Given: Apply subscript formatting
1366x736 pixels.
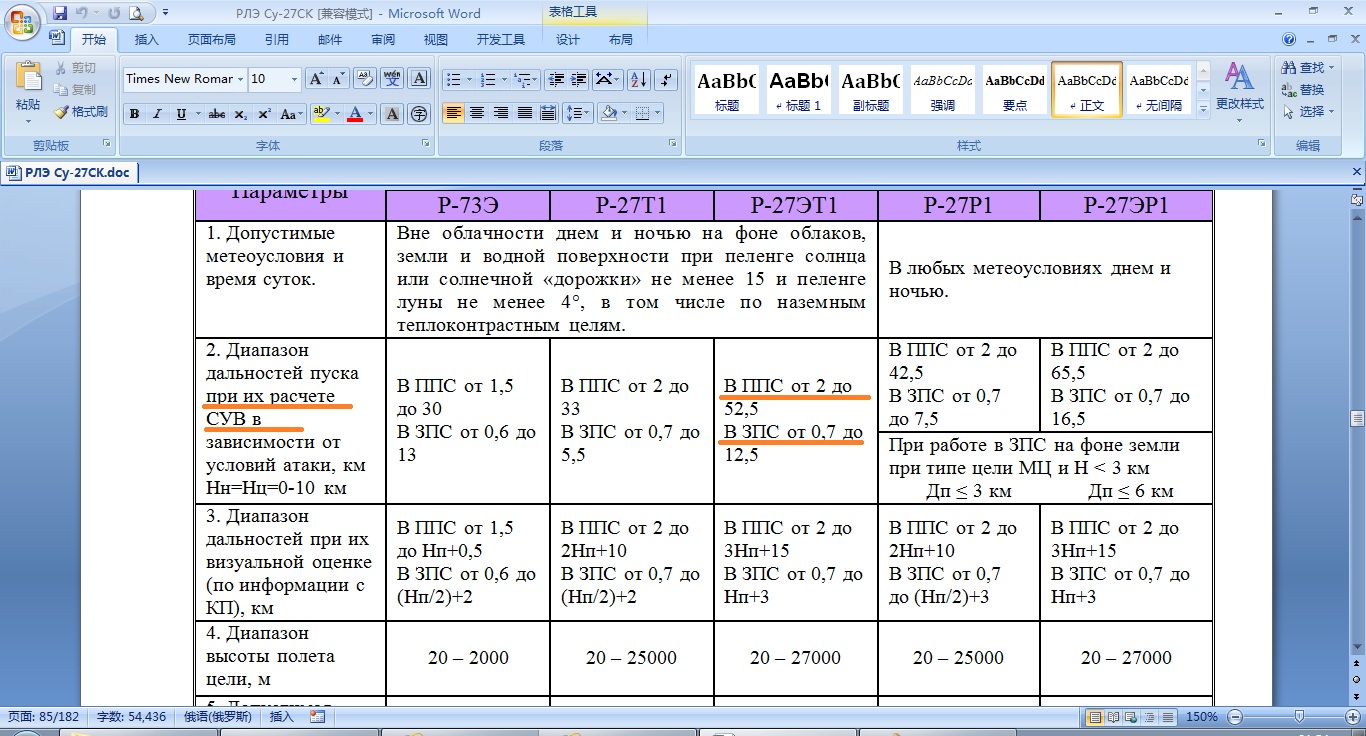Looking at the screenshot, I should [240, 114].
